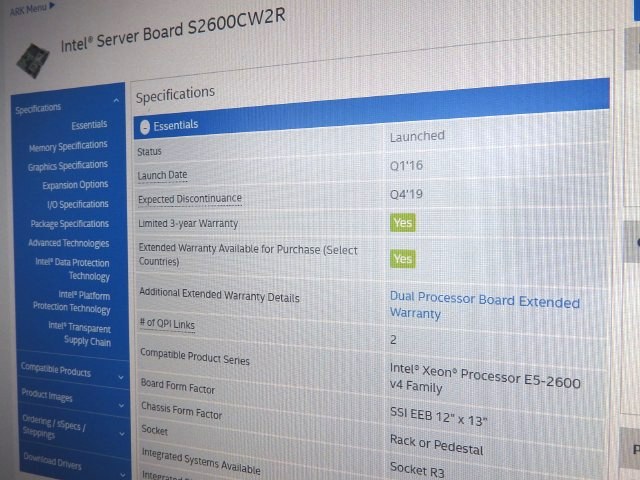Screen dimensions: 640x480
Task: Click the Specifications section heading
Action: click(x=175, y=94)
